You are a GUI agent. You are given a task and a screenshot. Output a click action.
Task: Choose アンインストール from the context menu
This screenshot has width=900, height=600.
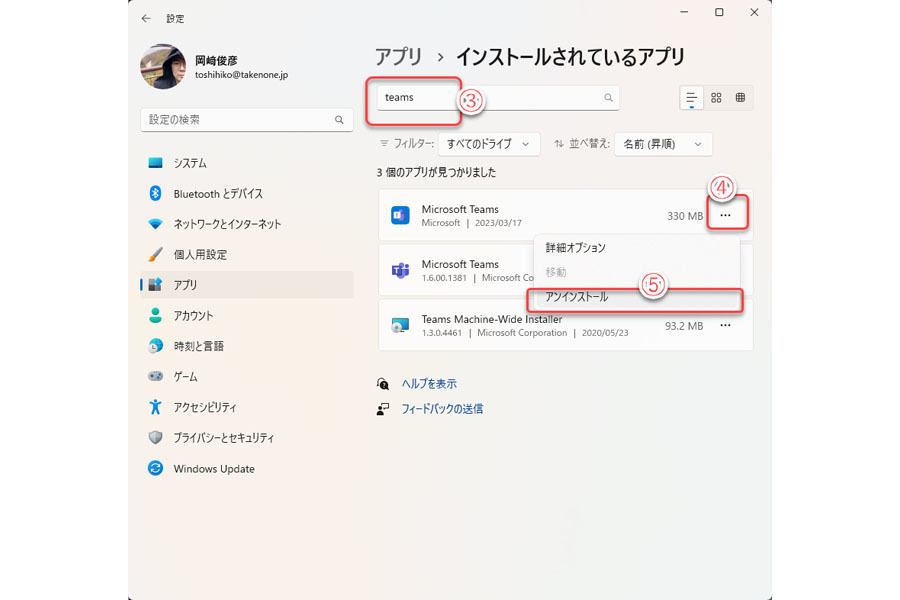tap(636, 297)
